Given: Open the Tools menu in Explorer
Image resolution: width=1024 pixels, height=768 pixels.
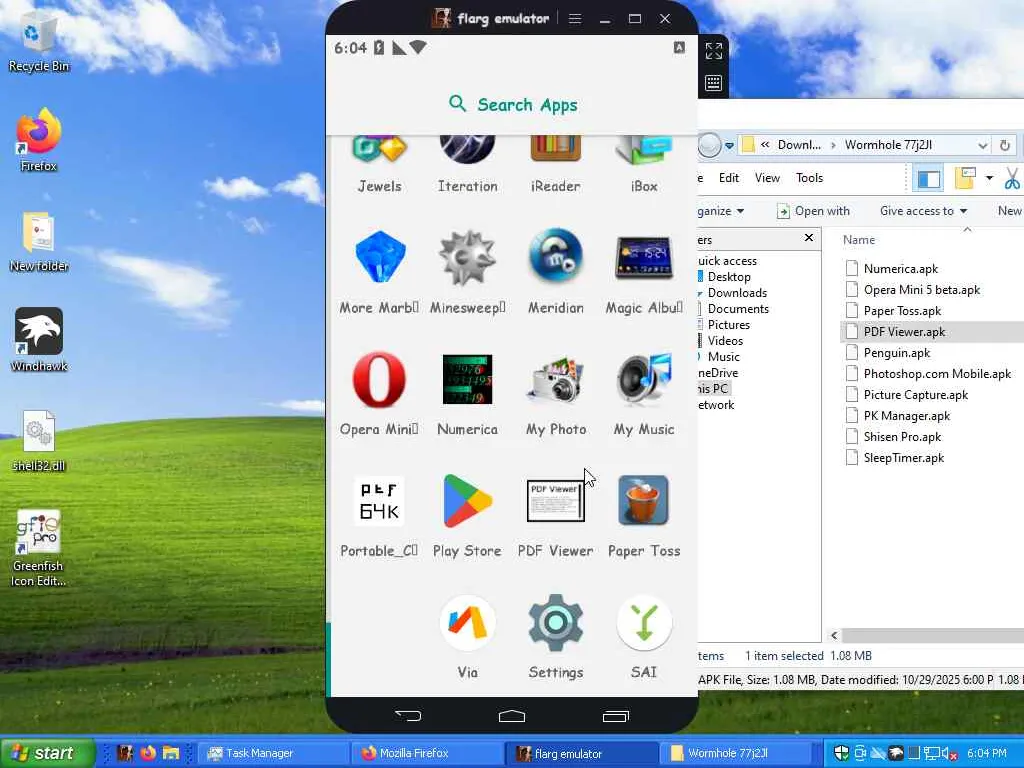Looking at the screenshot, I should (809, 178).
